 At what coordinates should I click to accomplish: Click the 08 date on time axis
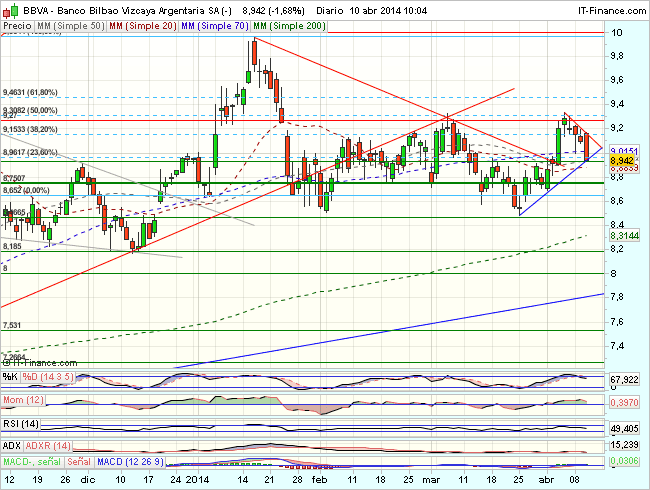tap(575, 480)
